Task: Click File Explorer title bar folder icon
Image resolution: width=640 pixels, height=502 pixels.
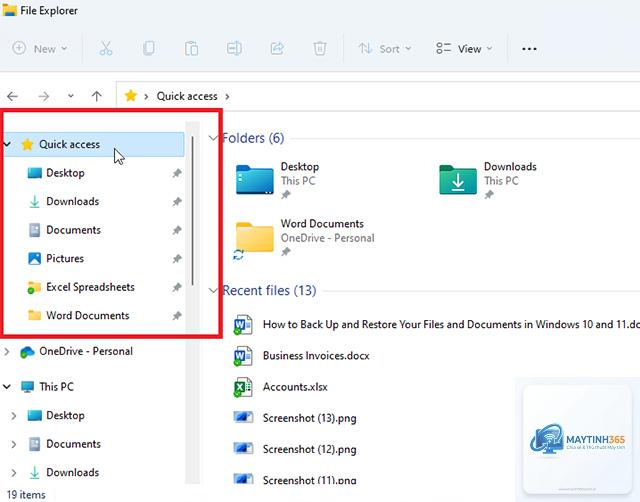Action: point(9,10)
